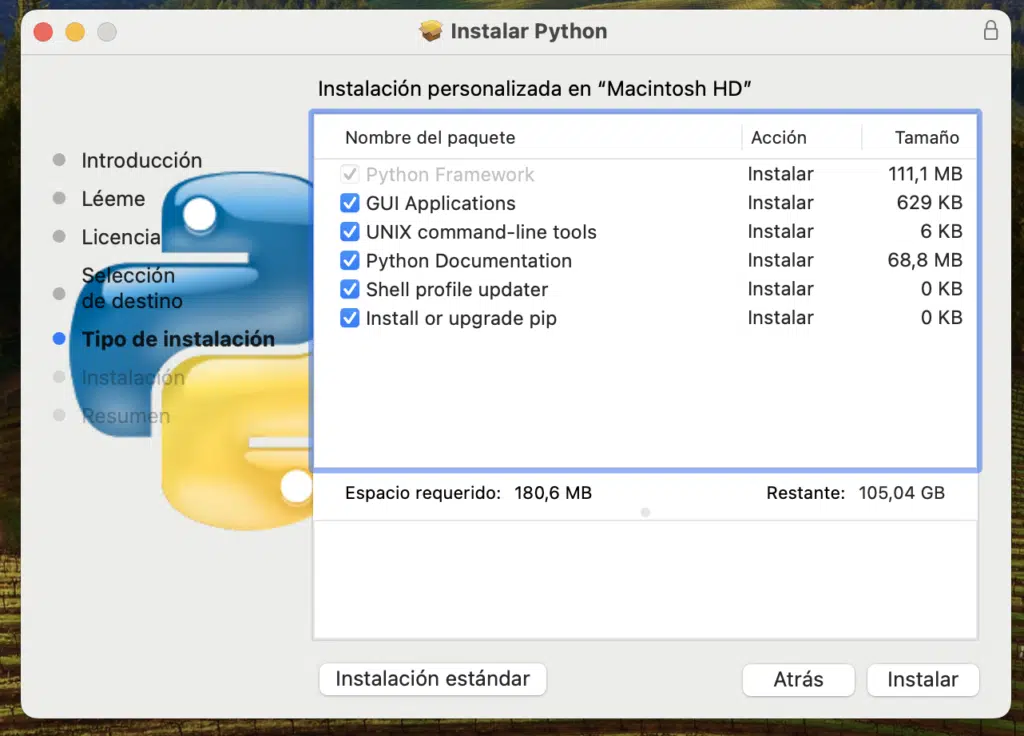Click the Instalar button

923,680
